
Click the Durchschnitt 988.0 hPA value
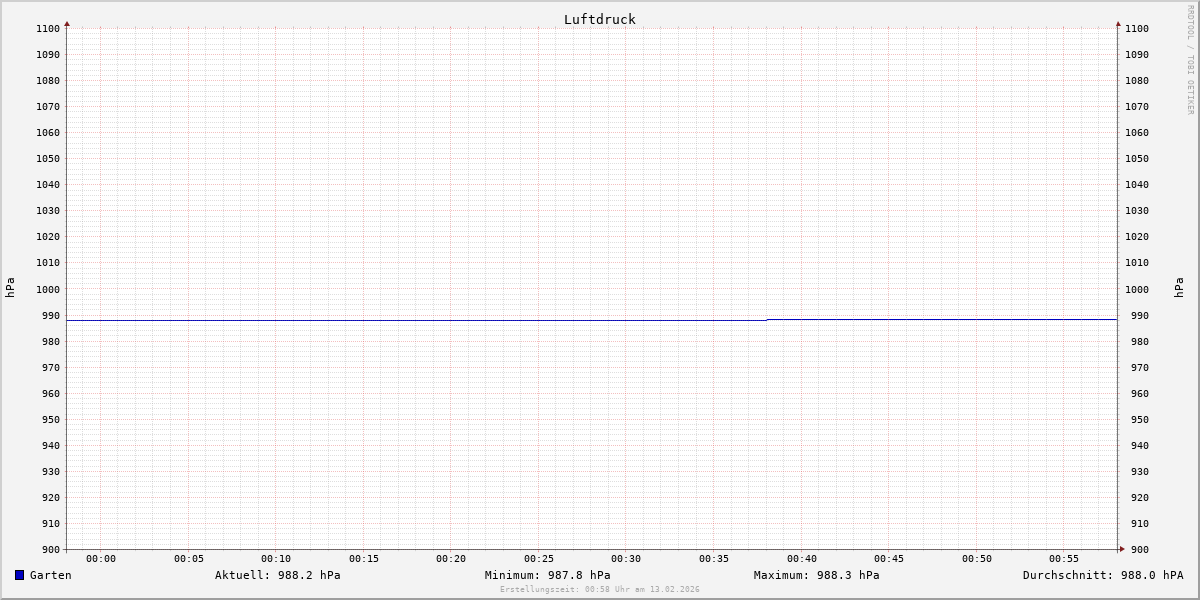(x=1102, y=575)
